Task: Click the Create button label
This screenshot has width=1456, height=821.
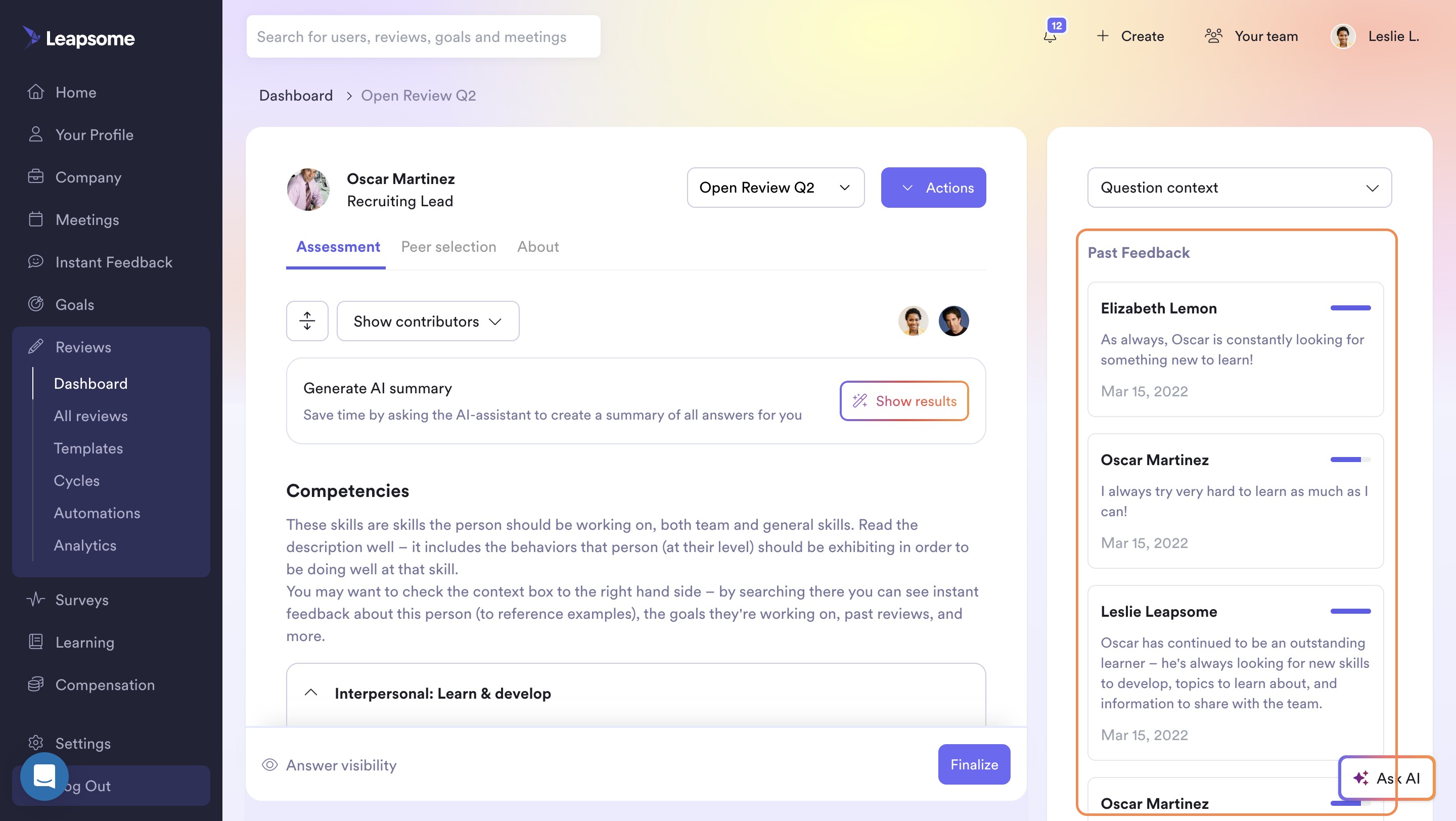Action: pyautogui.click(x=1143, y=36)
